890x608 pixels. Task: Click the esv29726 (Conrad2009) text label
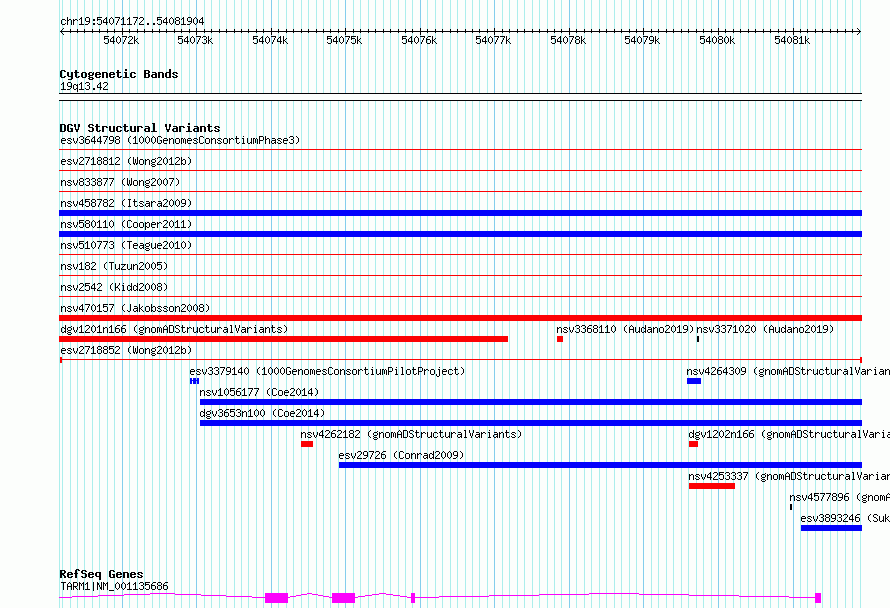pos(401,455)
